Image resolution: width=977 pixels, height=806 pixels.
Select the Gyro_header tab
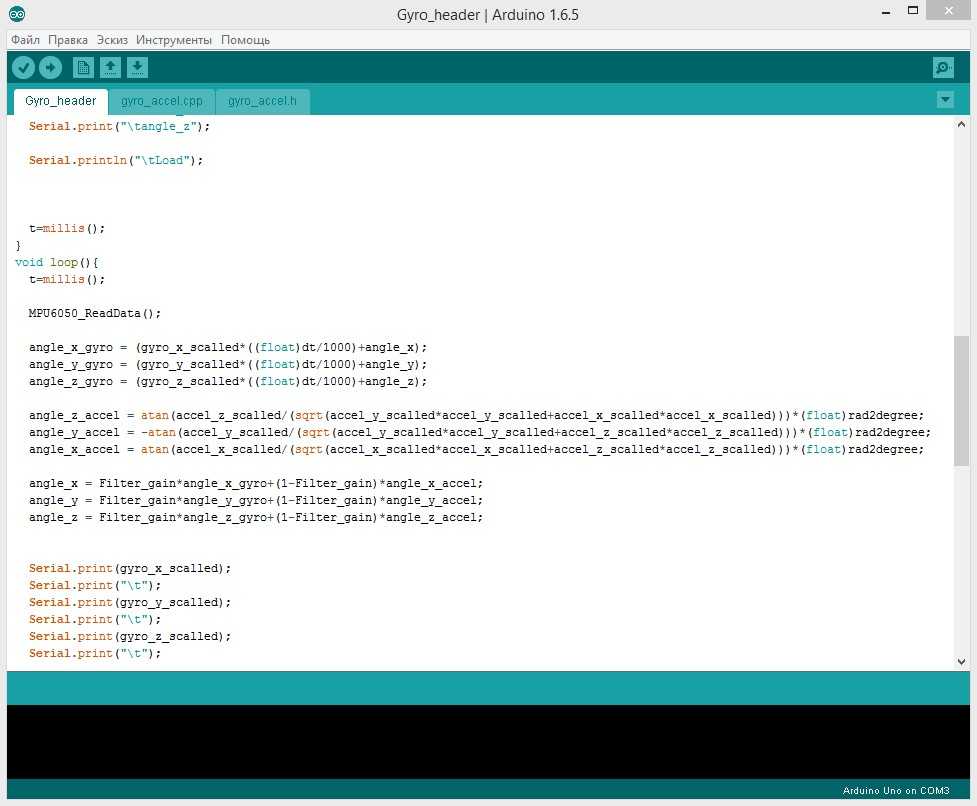click(61, 101)
